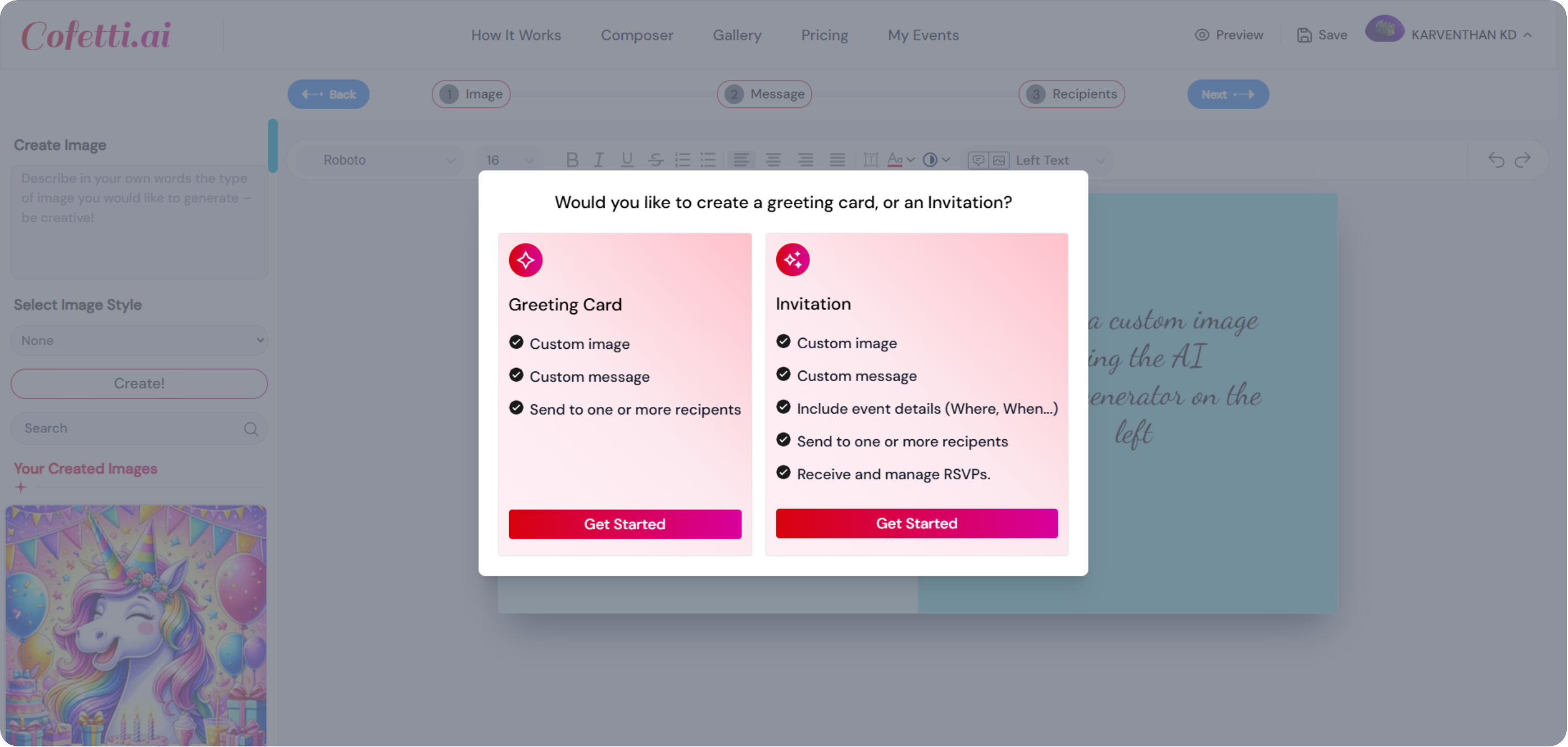
Task: Click the Redo icon in toolbar
Action: [1523, 160]
